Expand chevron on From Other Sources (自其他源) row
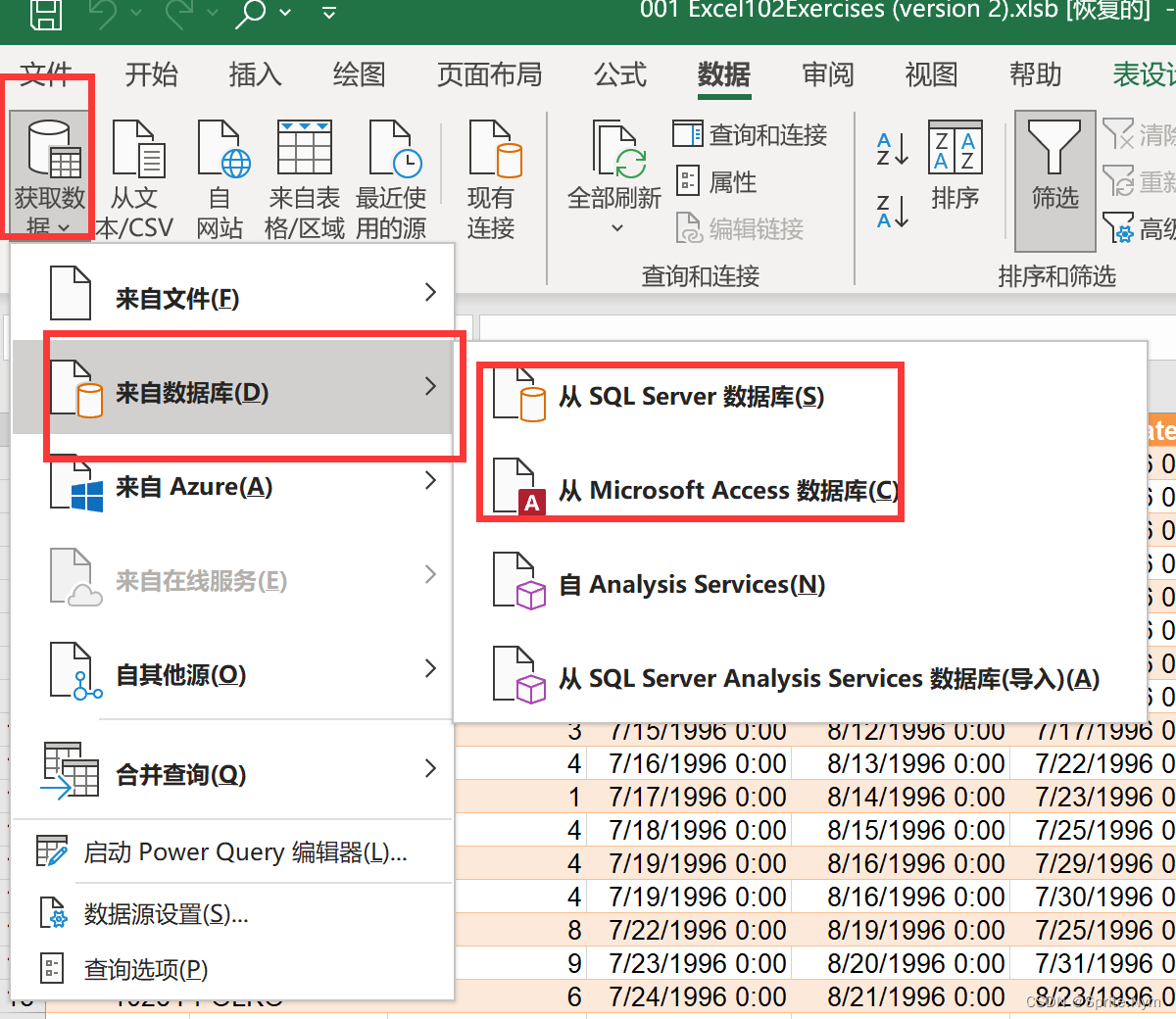Screen dimensions: 1176x1019 coord(430,668)
